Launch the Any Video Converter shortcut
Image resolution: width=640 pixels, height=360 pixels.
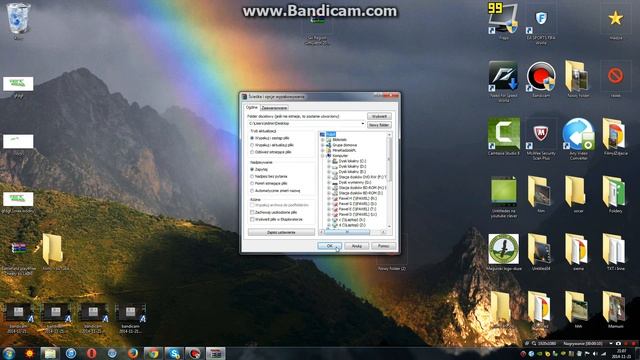[x=578, y=135]
